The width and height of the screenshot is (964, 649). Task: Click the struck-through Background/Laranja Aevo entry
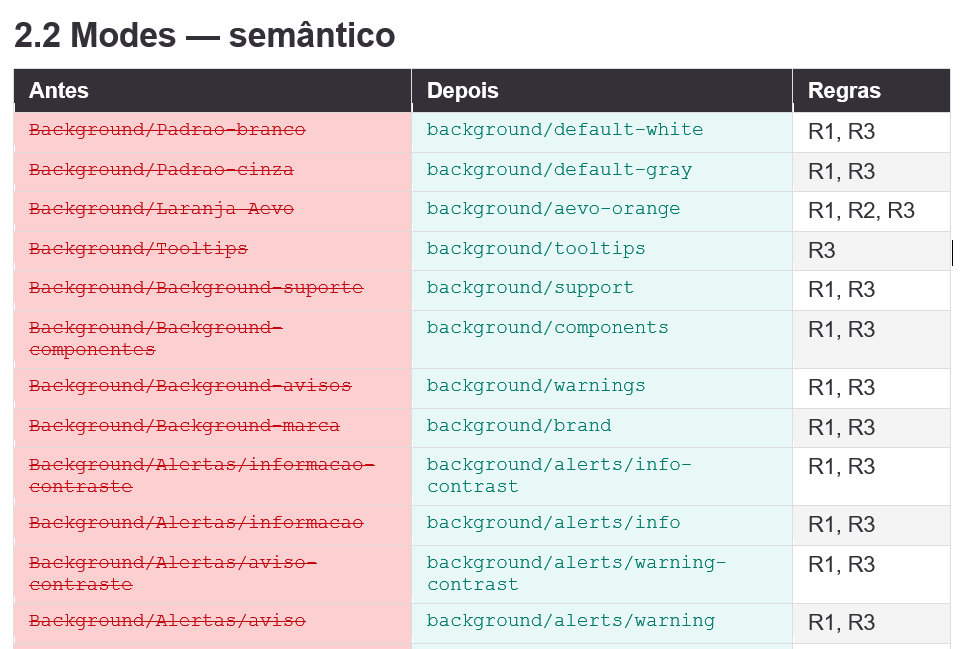click(161, 209)
